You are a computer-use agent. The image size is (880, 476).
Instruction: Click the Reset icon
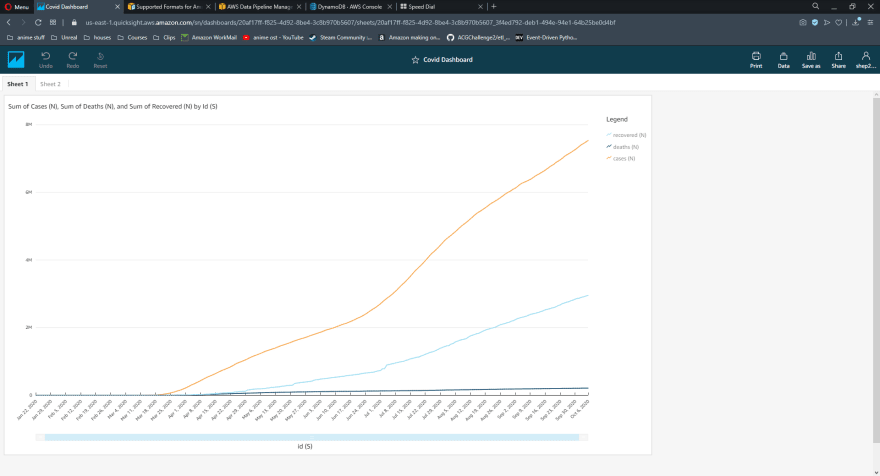[x=100, y=56]
